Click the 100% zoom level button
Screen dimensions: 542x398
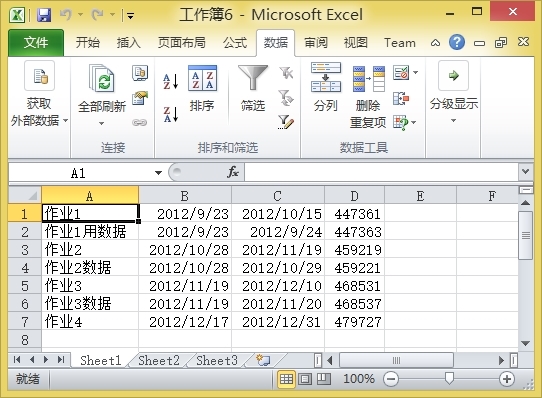pos(359,379)
